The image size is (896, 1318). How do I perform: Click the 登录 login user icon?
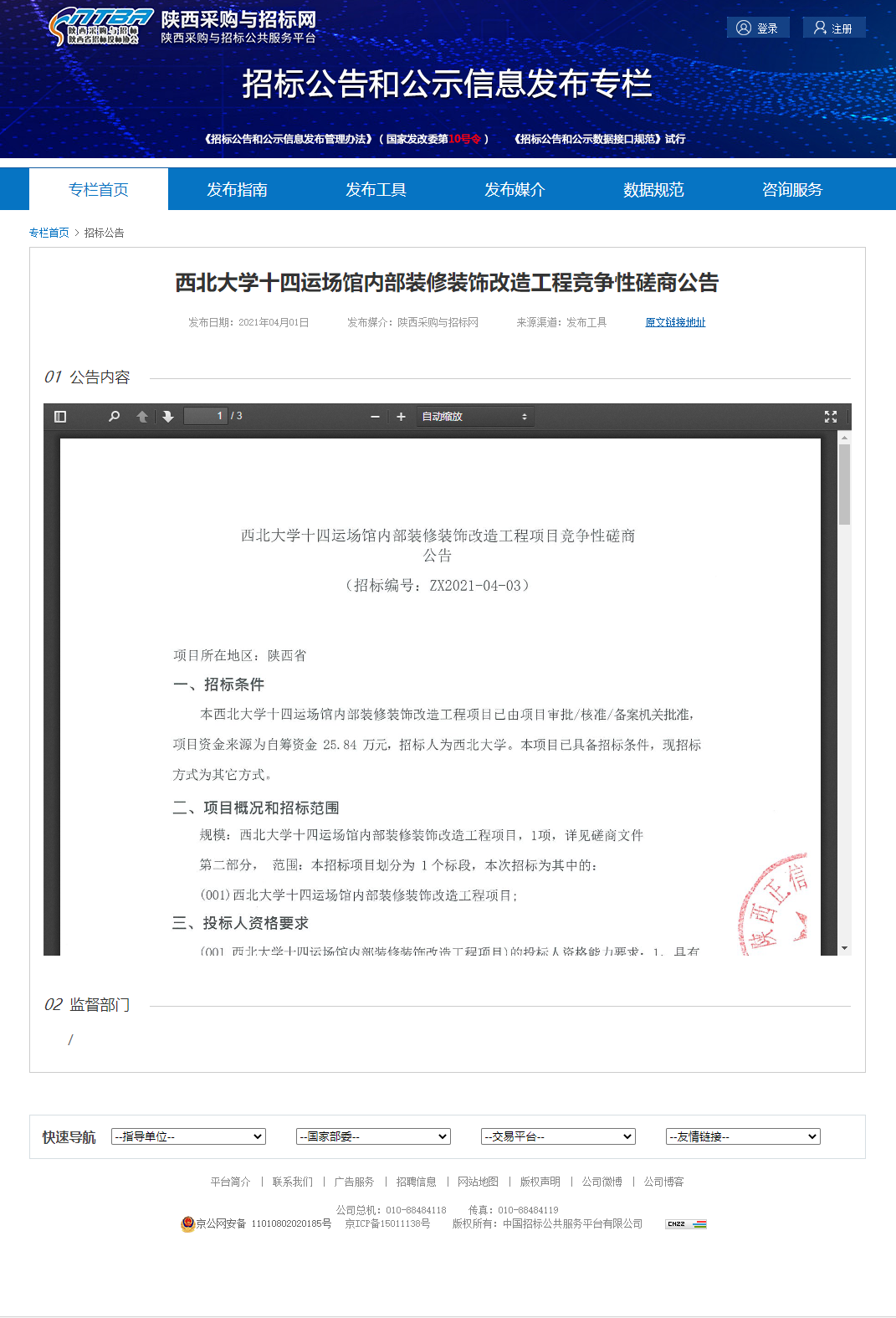744,28
